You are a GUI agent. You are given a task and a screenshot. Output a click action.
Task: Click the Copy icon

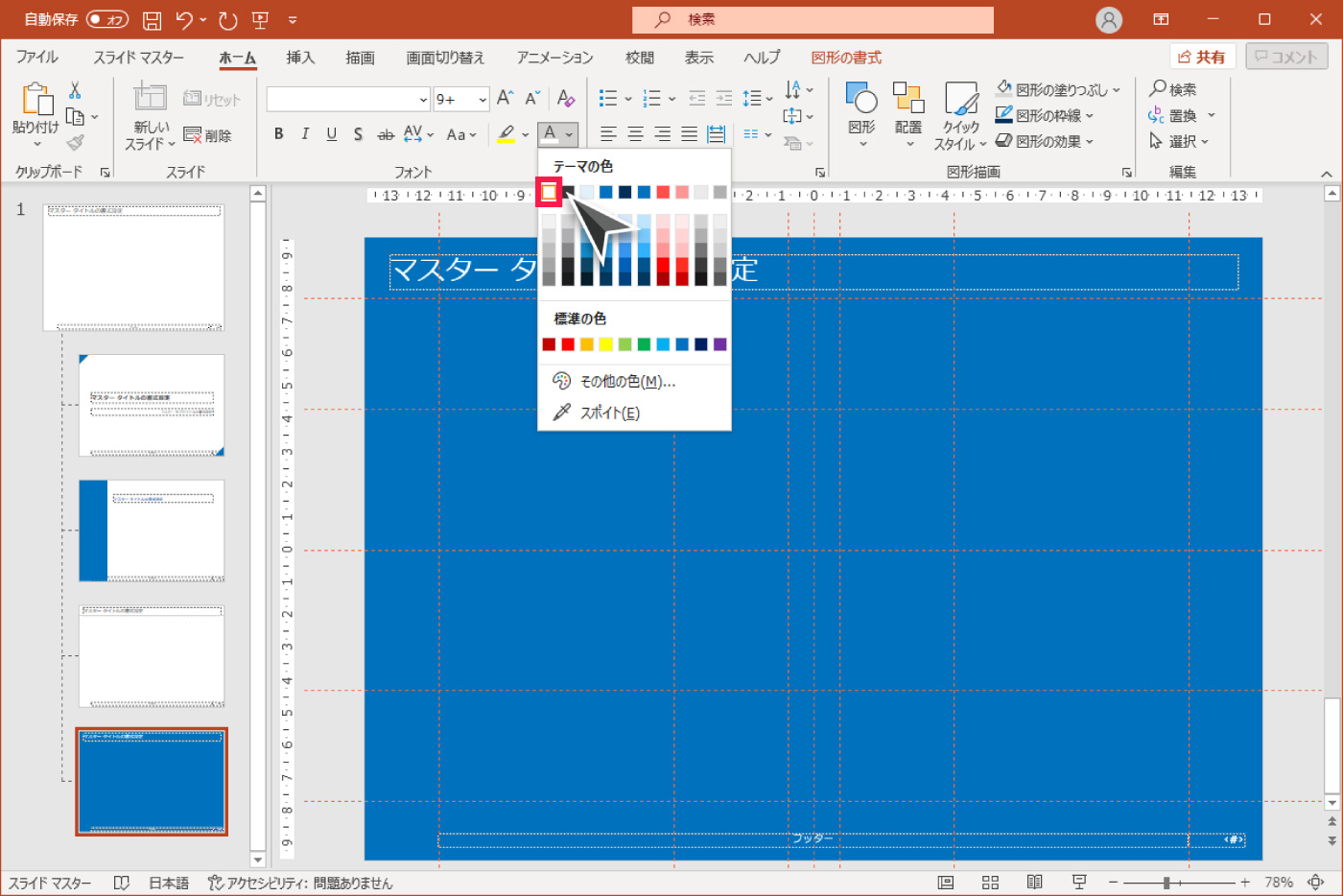[75, 117]
